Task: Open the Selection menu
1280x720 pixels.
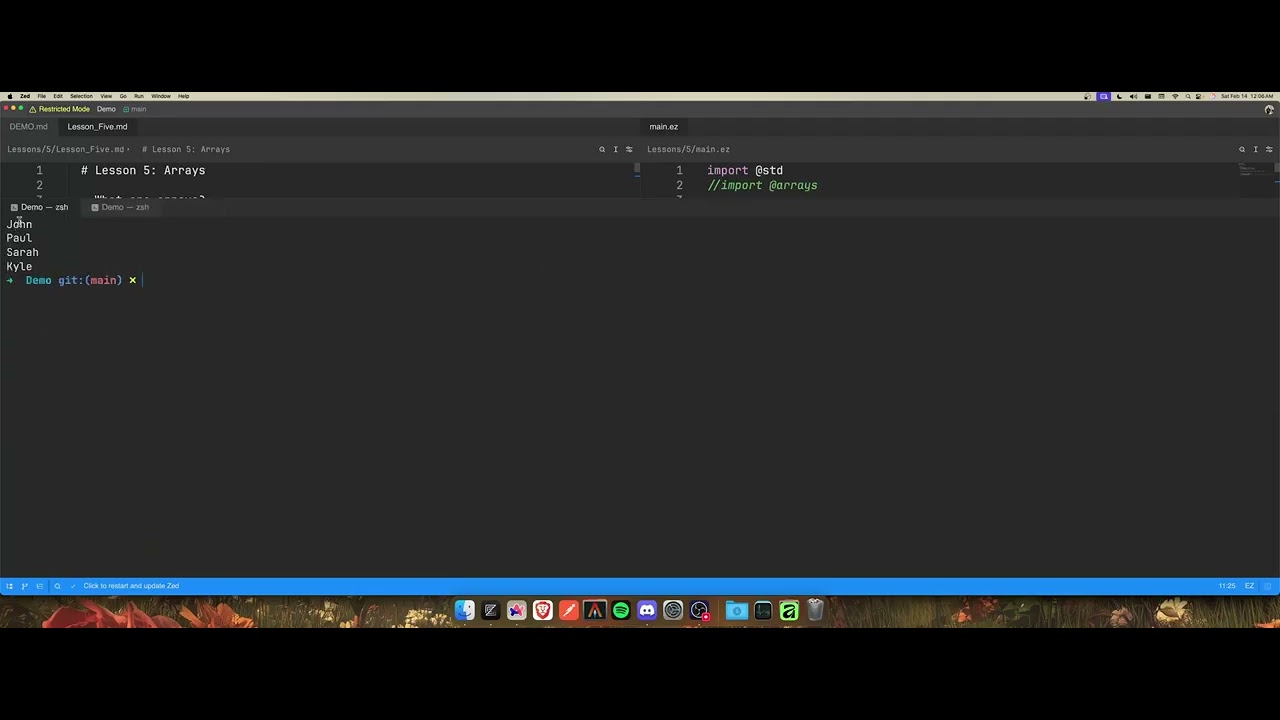Action: click(x=81, y=96)
